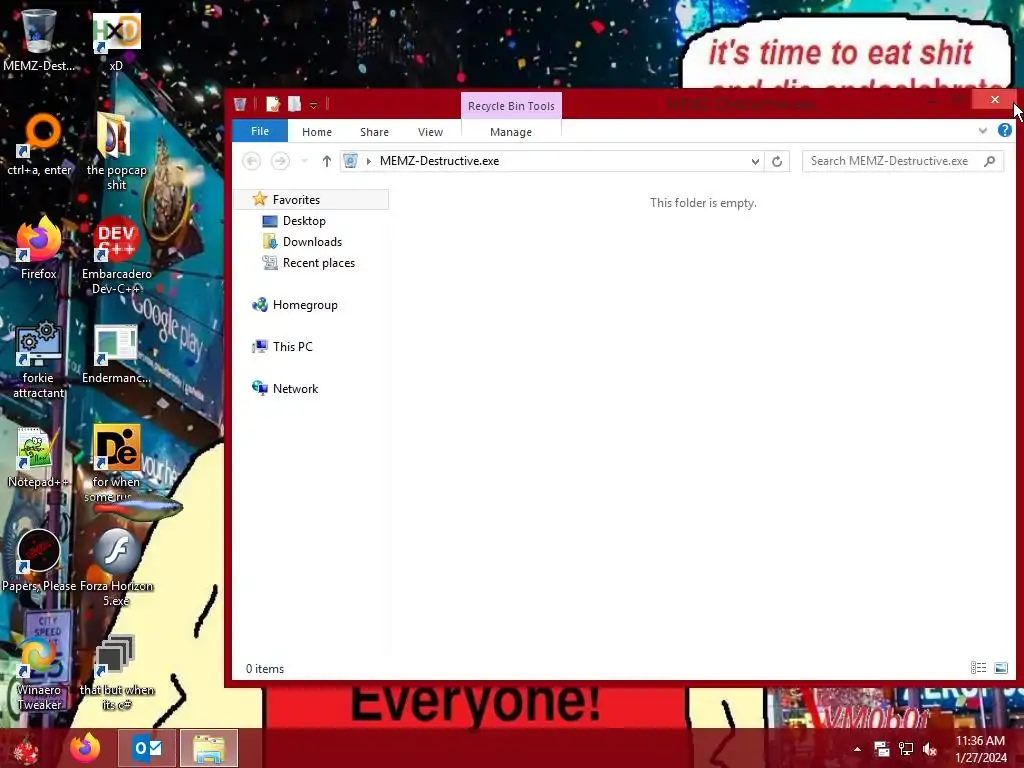Select This PC in the navigation pane
Viewport: 1024px width, 768px height.
coord(292,347)
